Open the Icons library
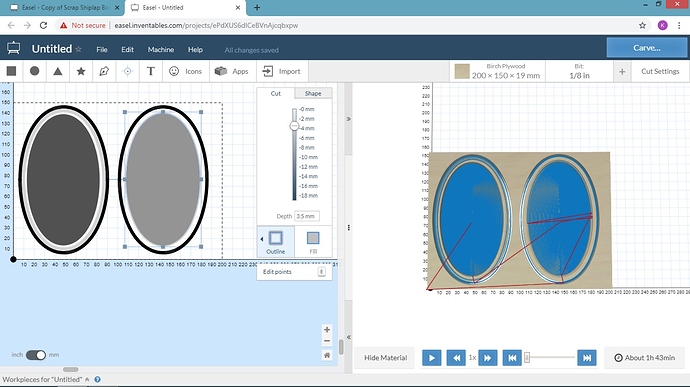The height and width of the screenshot is (387, 690). [185, 71]
